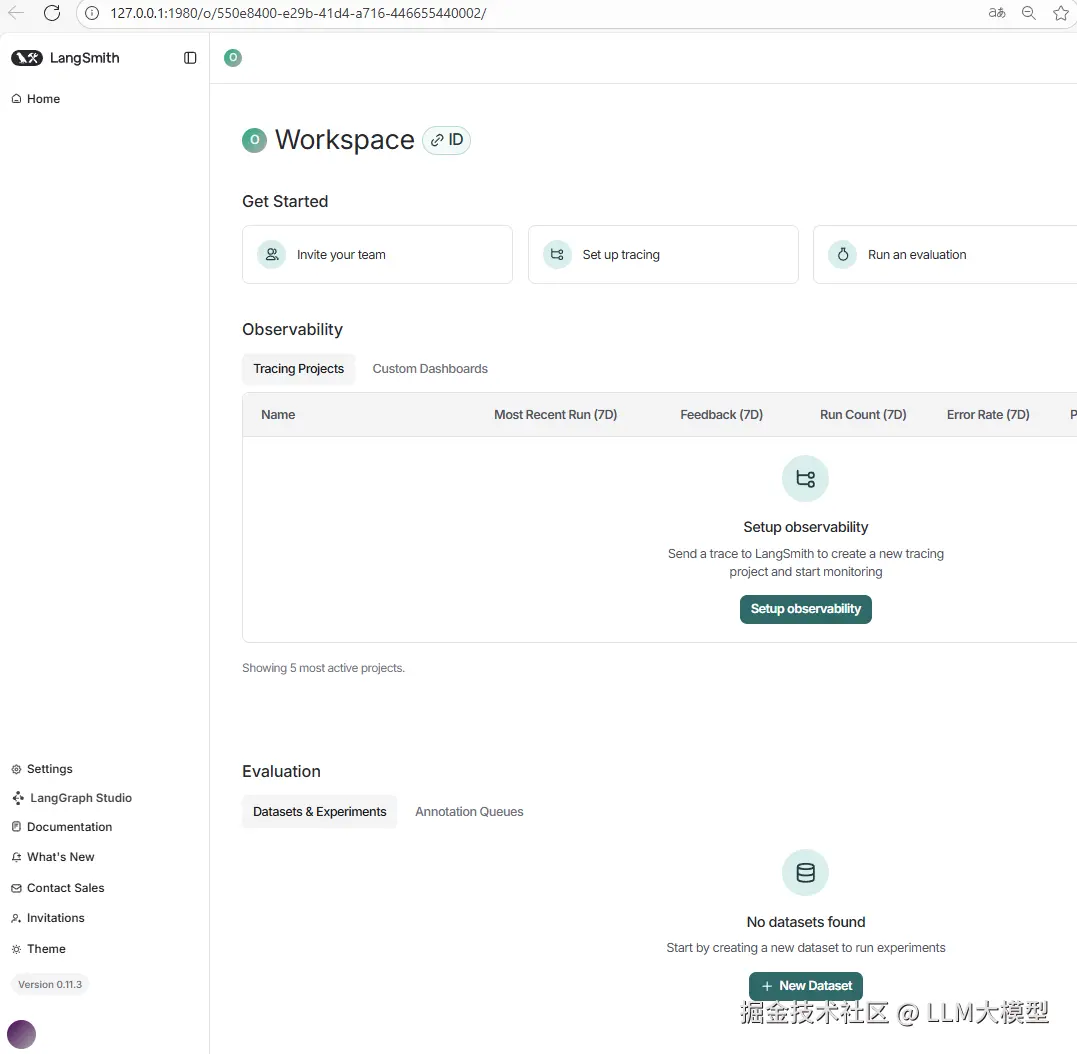Click the LangGraph Studio graph icon
Image resolution: width=1077 pixels, height=1054 pixels.
tap(19, 798)
